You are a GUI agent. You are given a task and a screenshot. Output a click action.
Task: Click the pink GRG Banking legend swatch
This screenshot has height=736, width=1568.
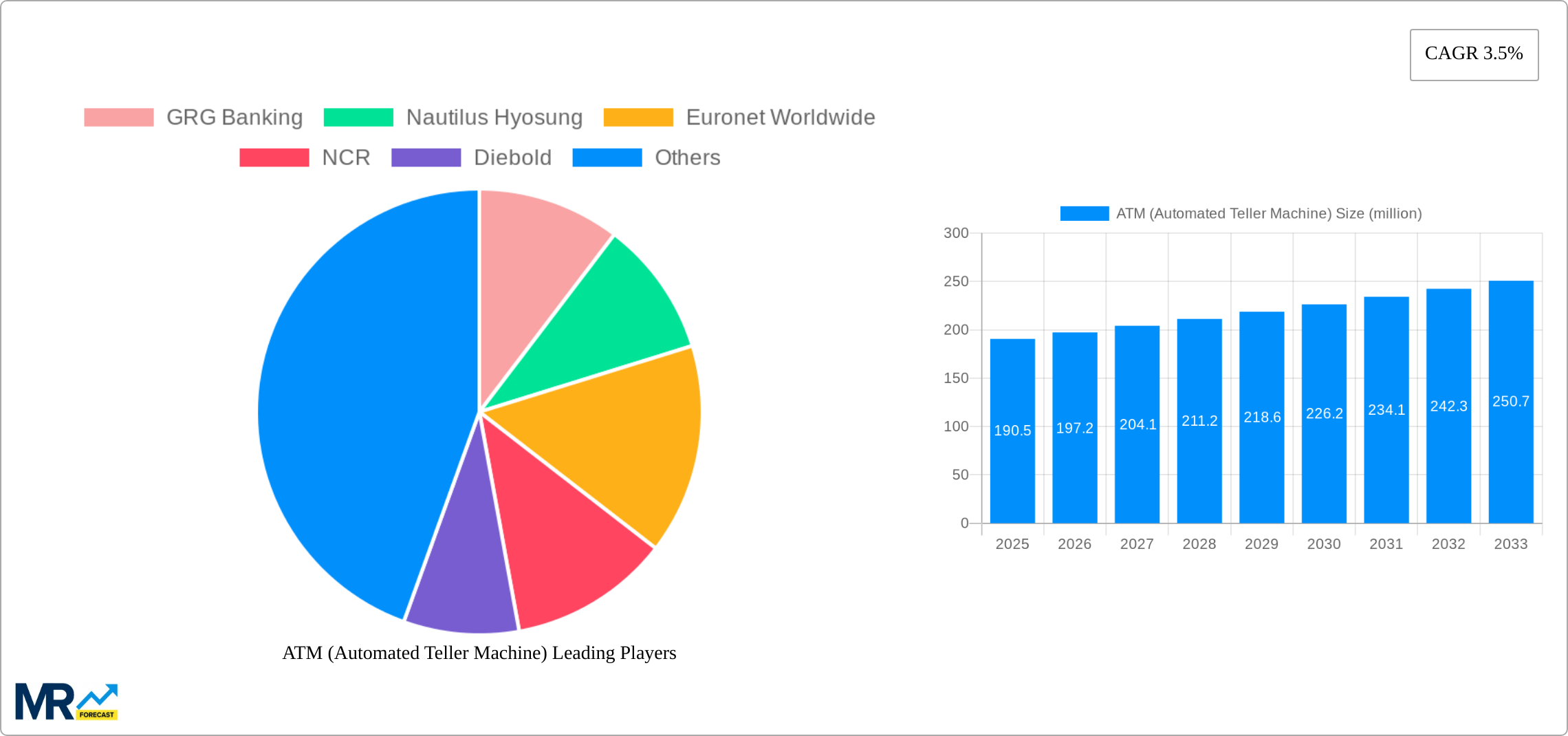pos(118,117)
